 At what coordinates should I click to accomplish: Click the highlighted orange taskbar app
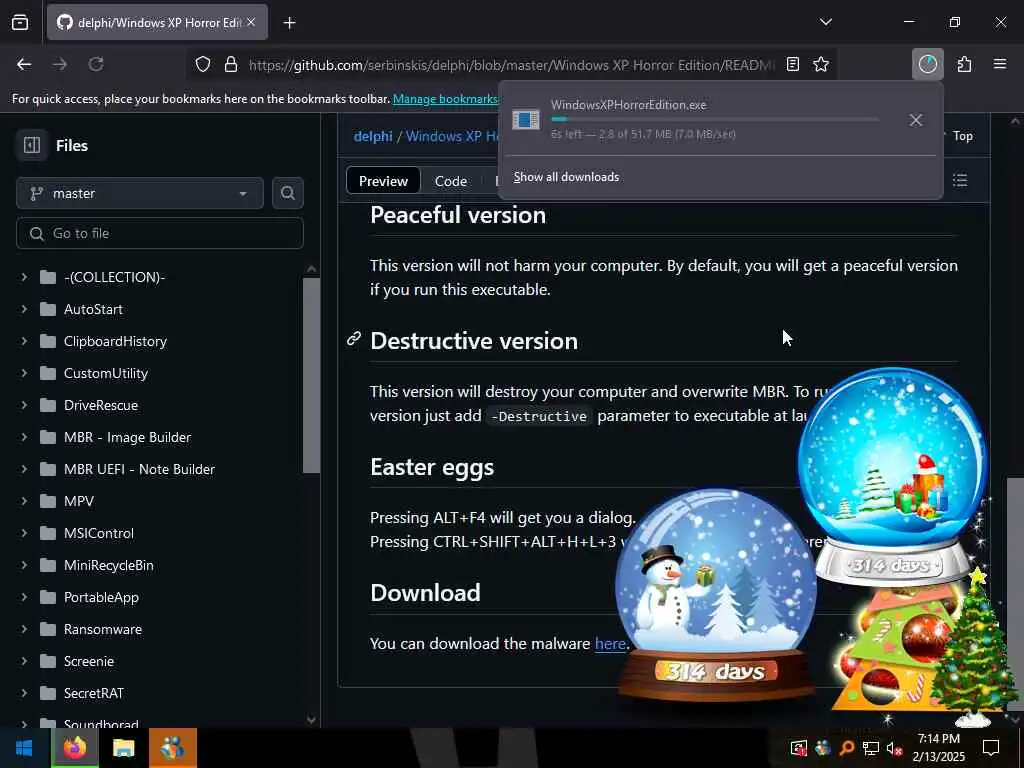[172, 748]
